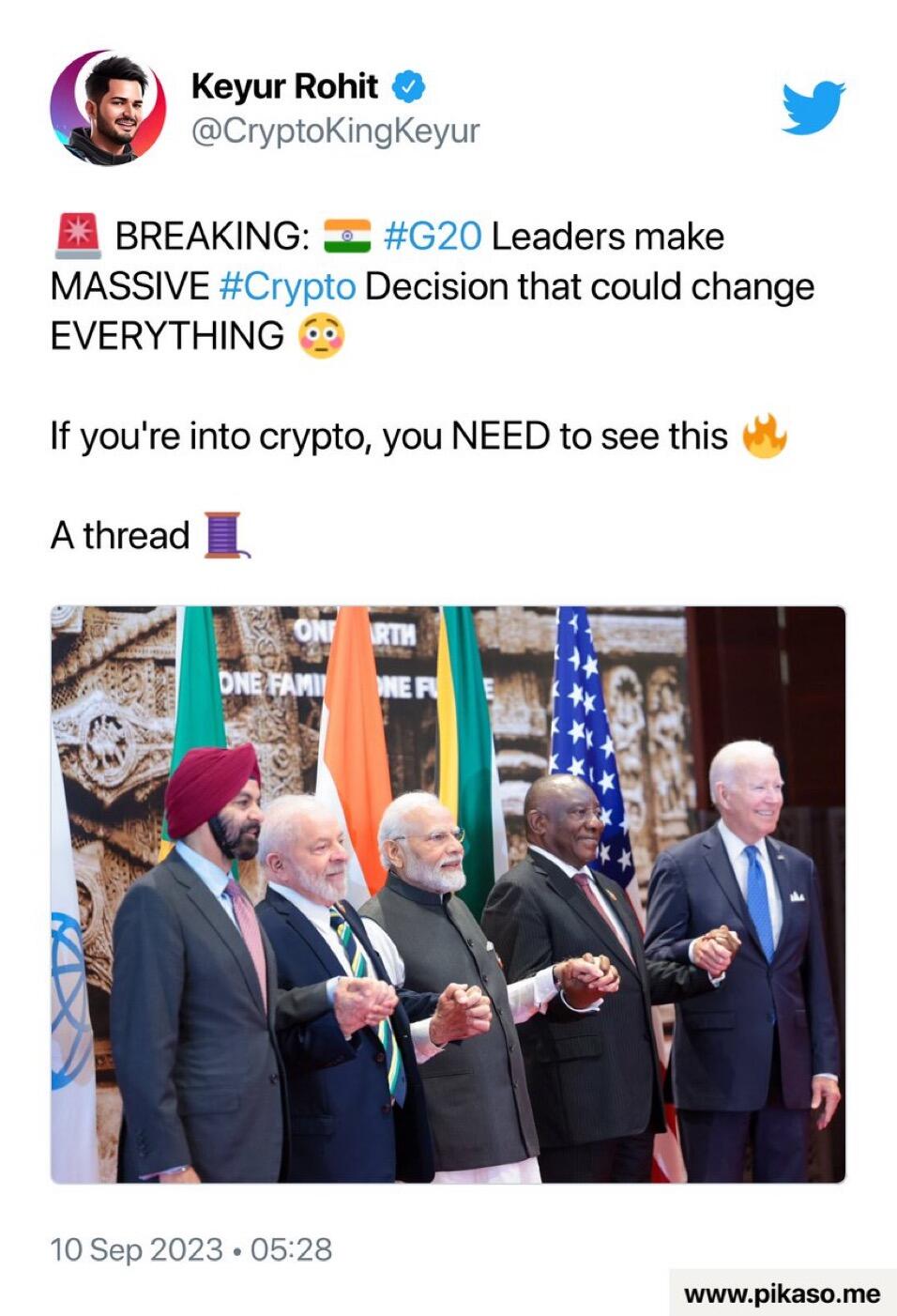Click the word BREAKING in the tweet

212,237
